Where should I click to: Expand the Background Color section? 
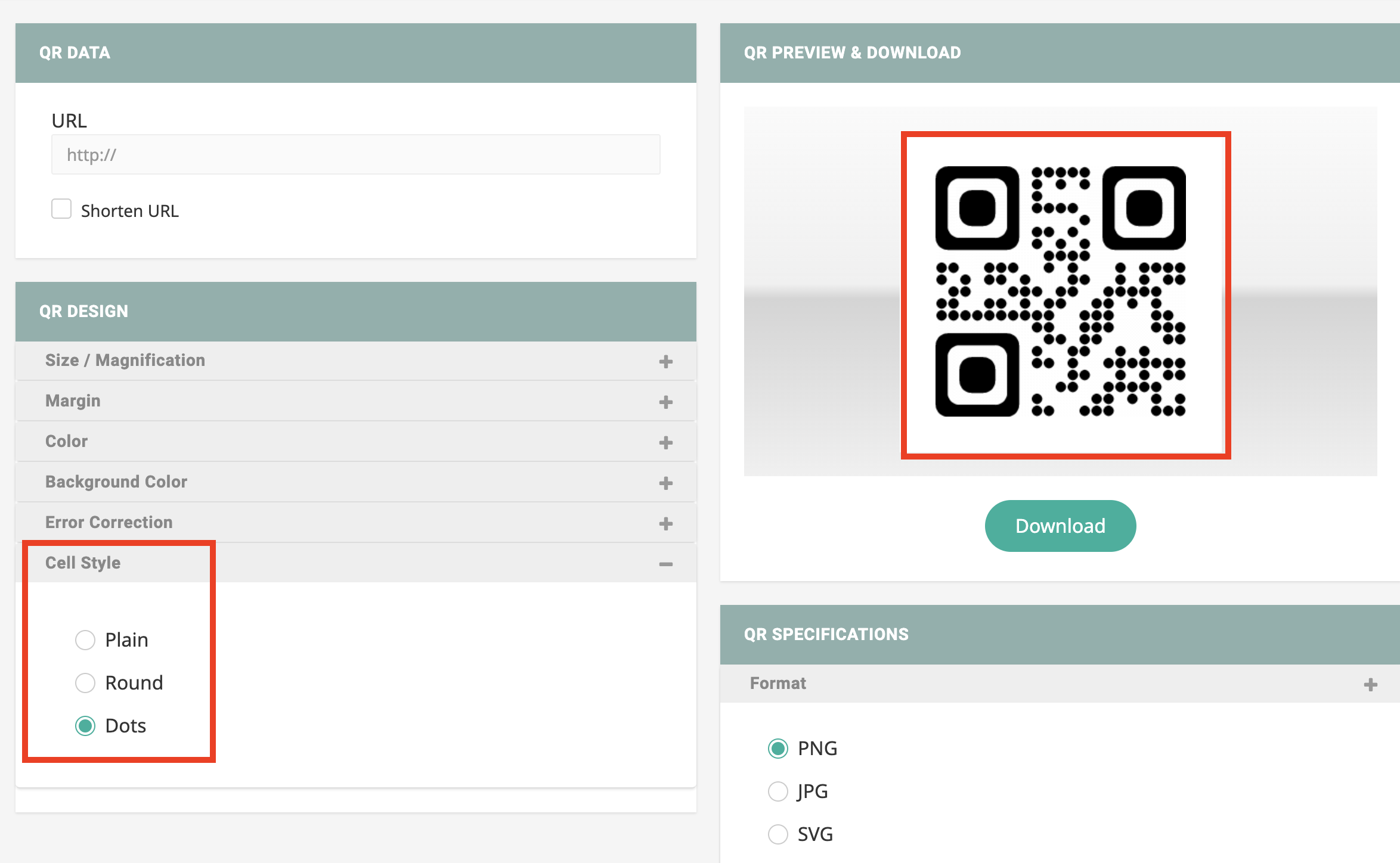click(116, 482)
